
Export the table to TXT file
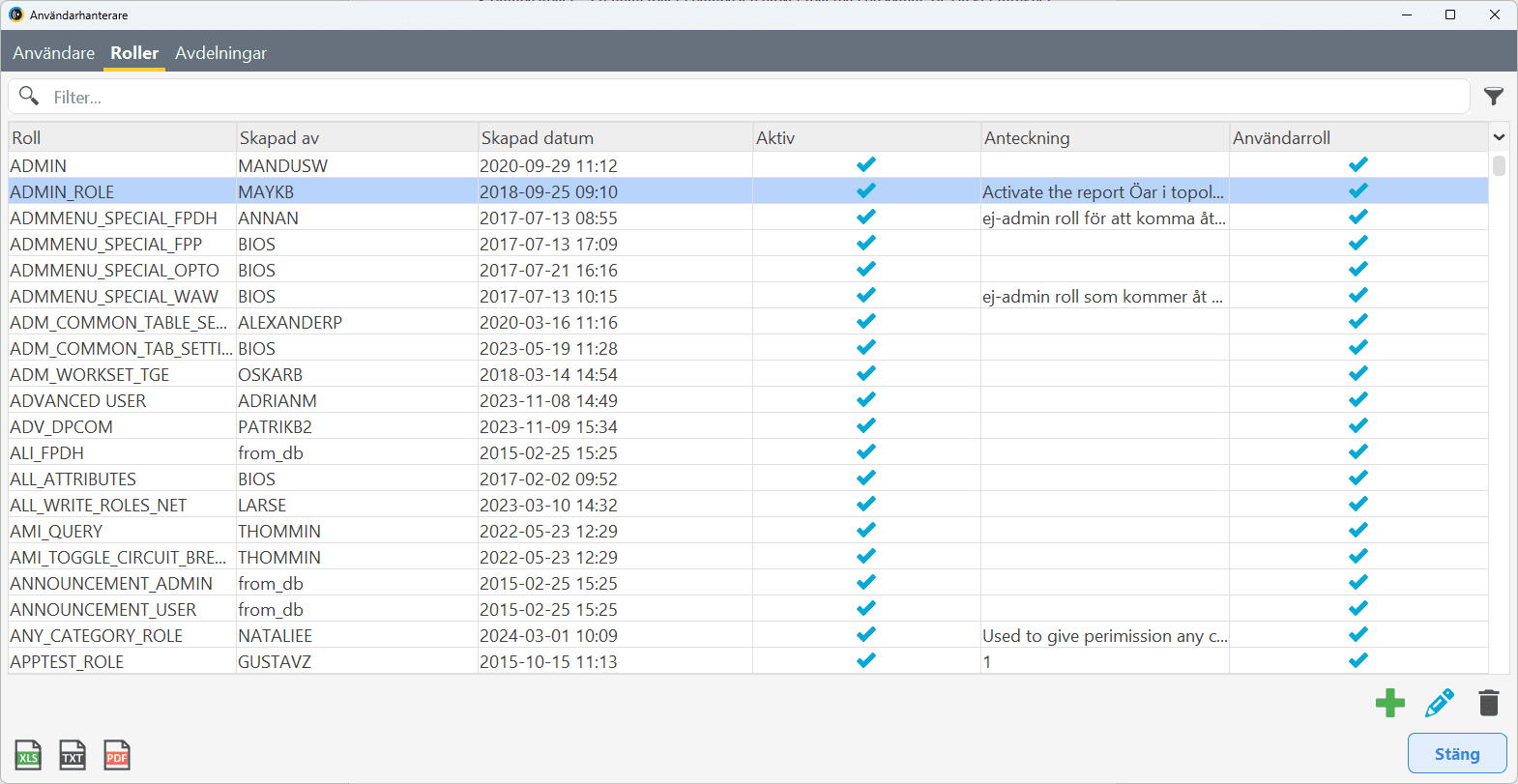[73, 755]
